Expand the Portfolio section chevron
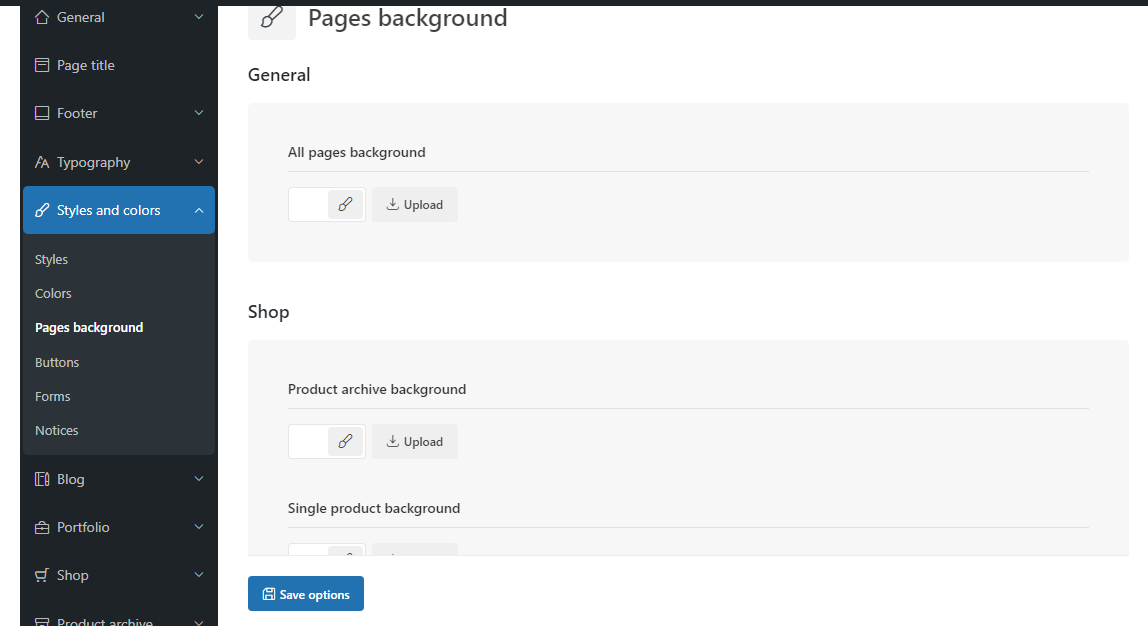This screenshot has height=626, width=1148. [x=198, y=527]
